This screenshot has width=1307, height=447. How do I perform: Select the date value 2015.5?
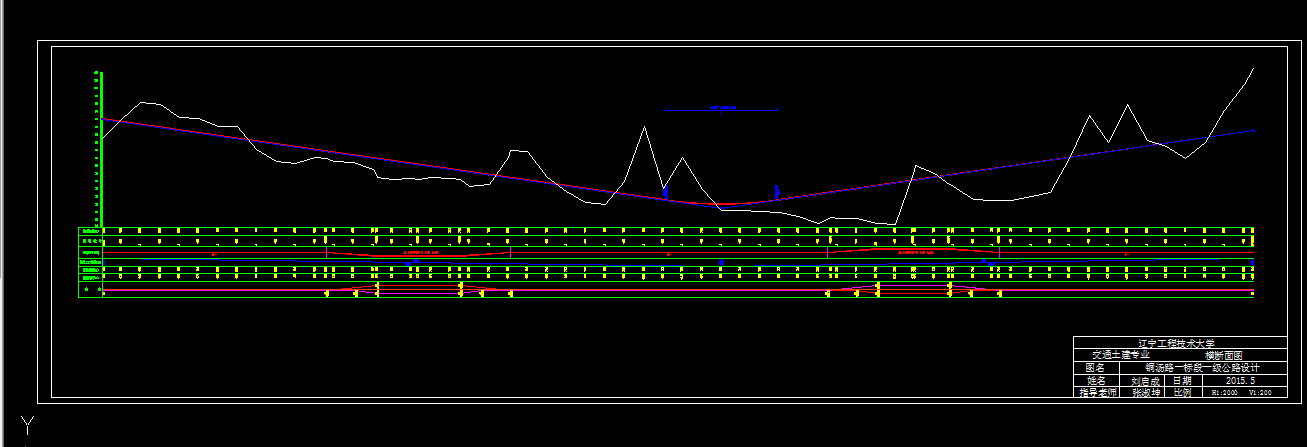point(1241,381)
